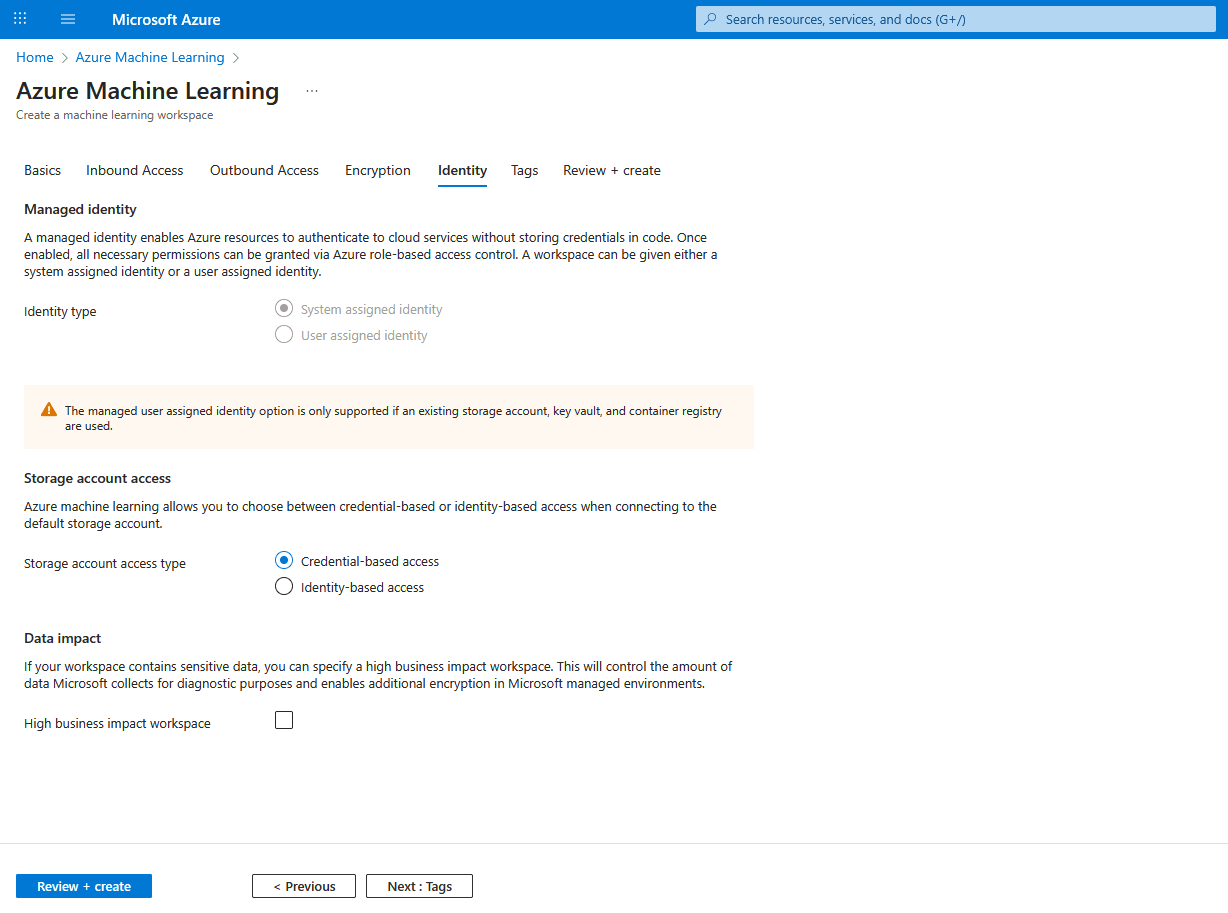This screenshot has height=913, width=1228.
Task: Switch to the Basics tab
Action: 42,170
